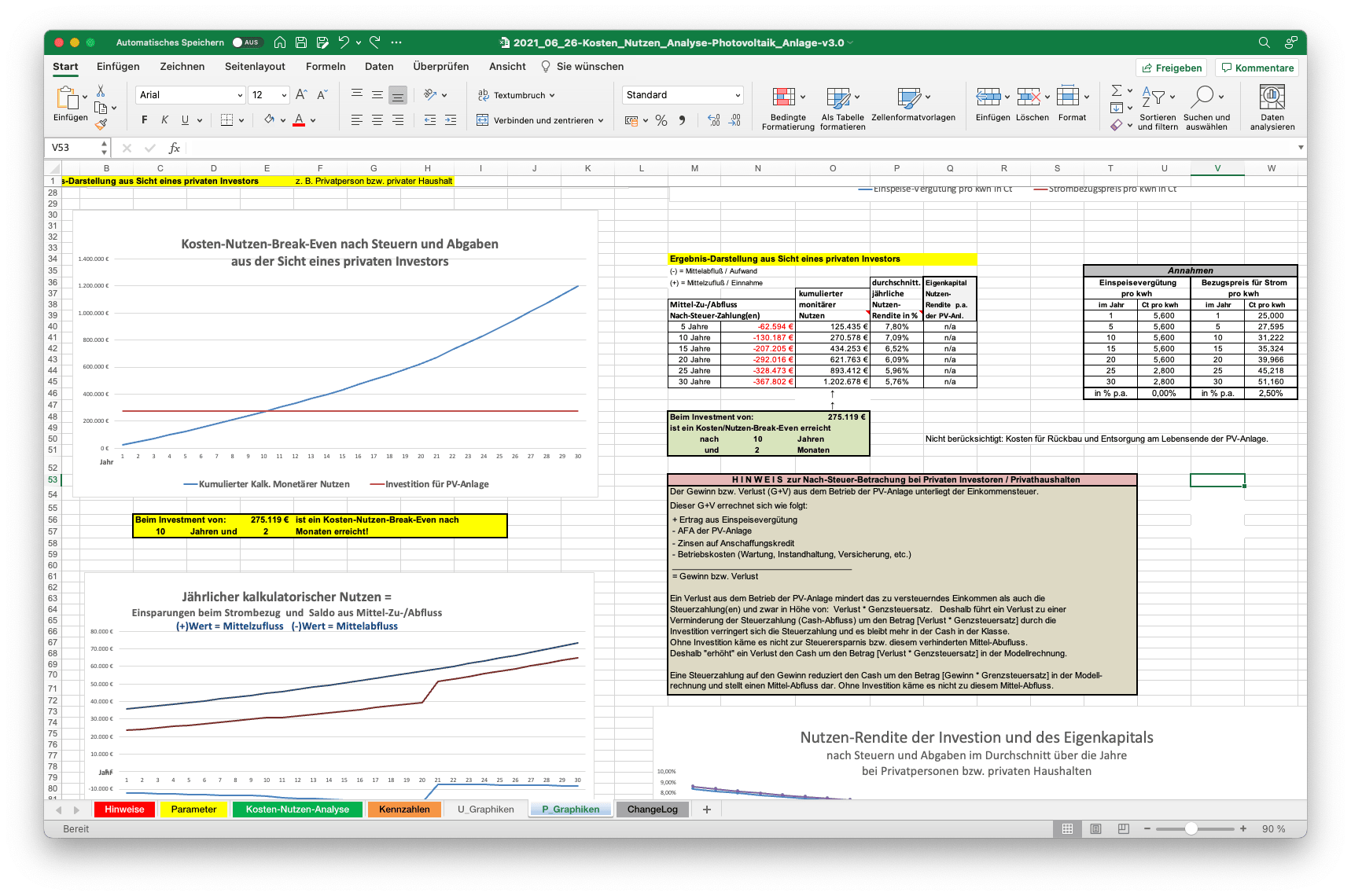The height and width of the screenshot is (896, 1351).
Task: Toggle italic formatting K
Action: tap(164, 120)
